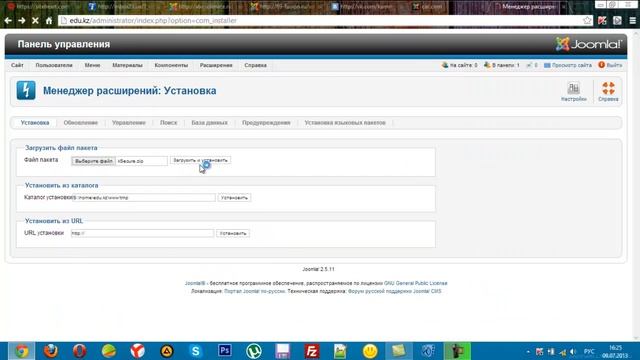This screenshot has height=360, width=640.
Task: Switch to the База данных tab
Action: click(x=209, y=123)
